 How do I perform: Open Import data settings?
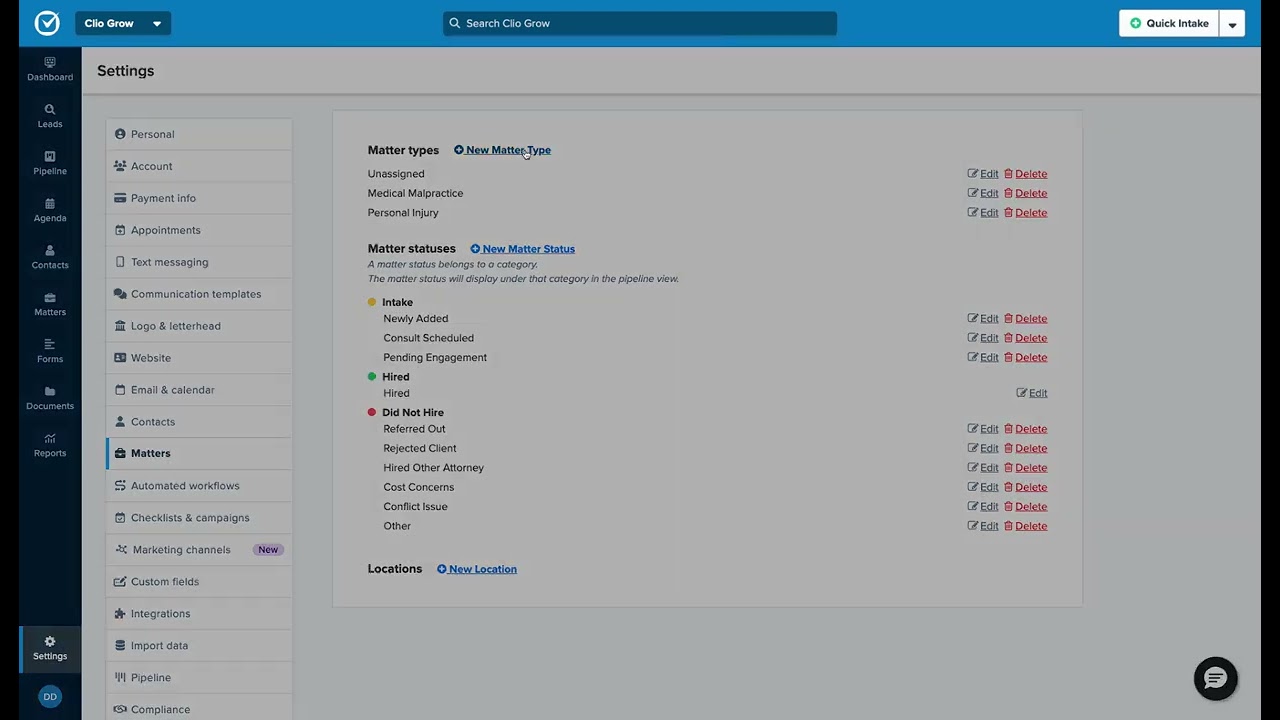click(199, 646)
